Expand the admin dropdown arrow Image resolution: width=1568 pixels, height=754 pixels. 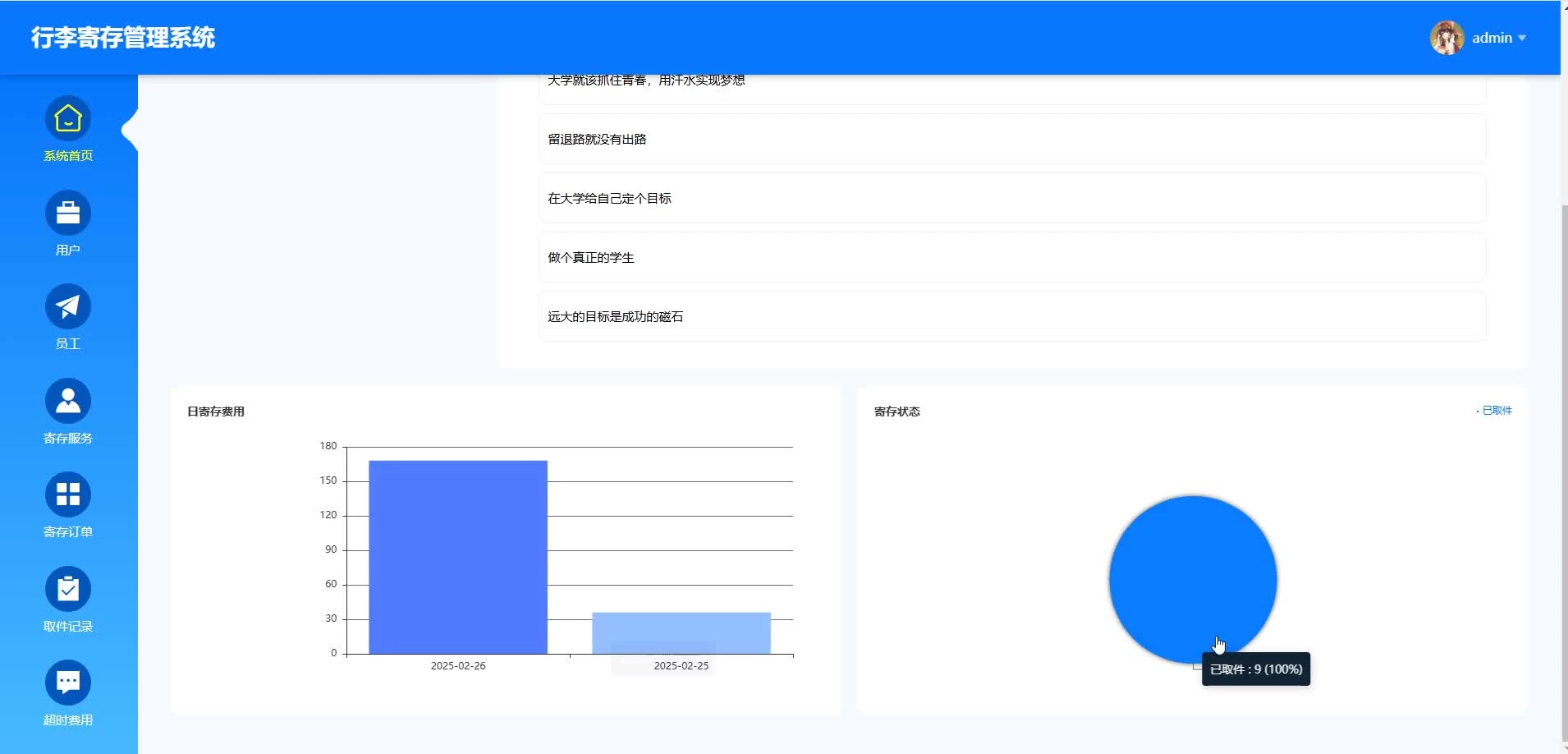pos(1522,38)
